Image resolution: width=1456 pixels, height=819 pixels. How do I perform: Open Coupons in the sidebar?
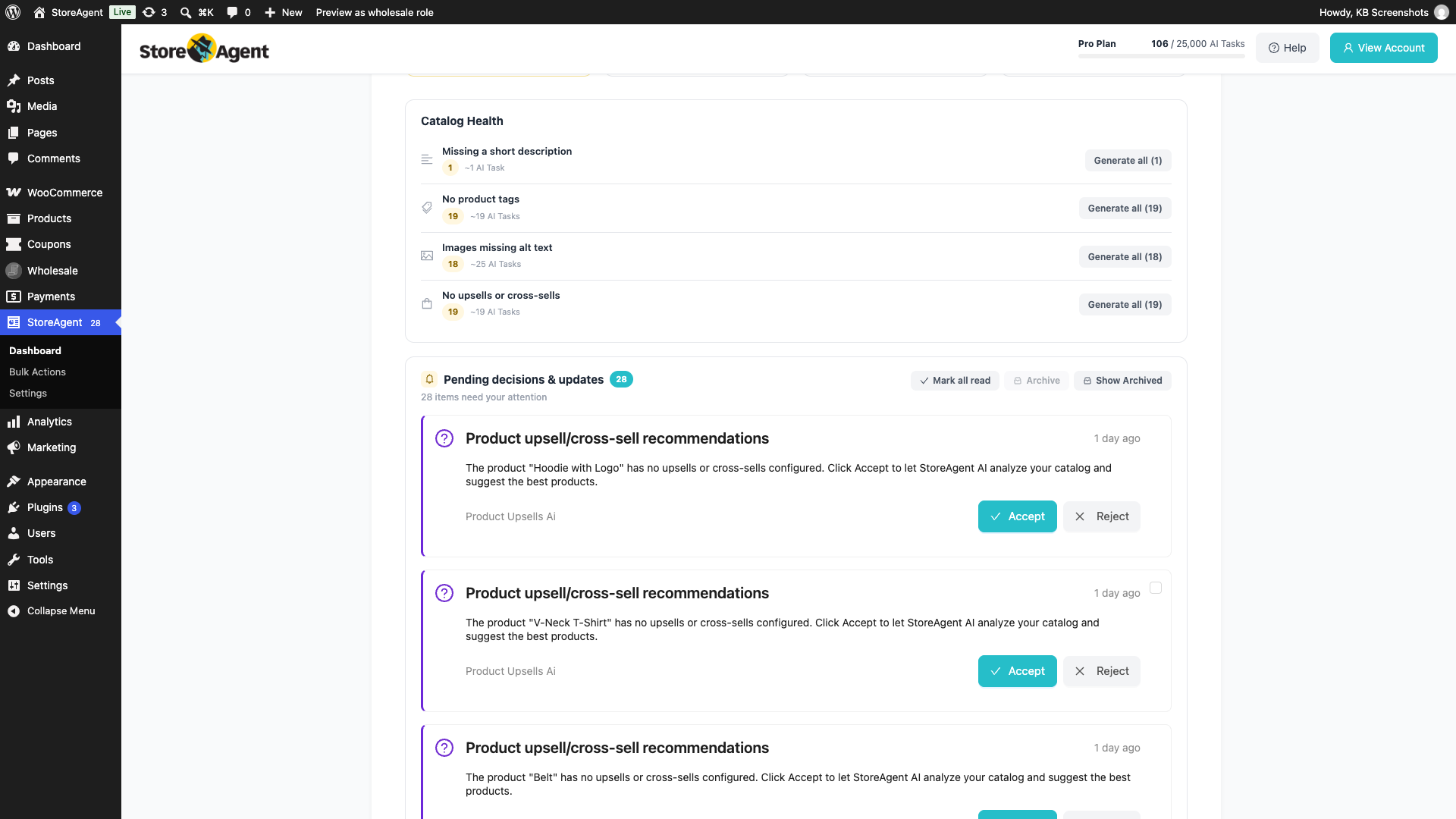pyautogui.click(x=61, y=244)
